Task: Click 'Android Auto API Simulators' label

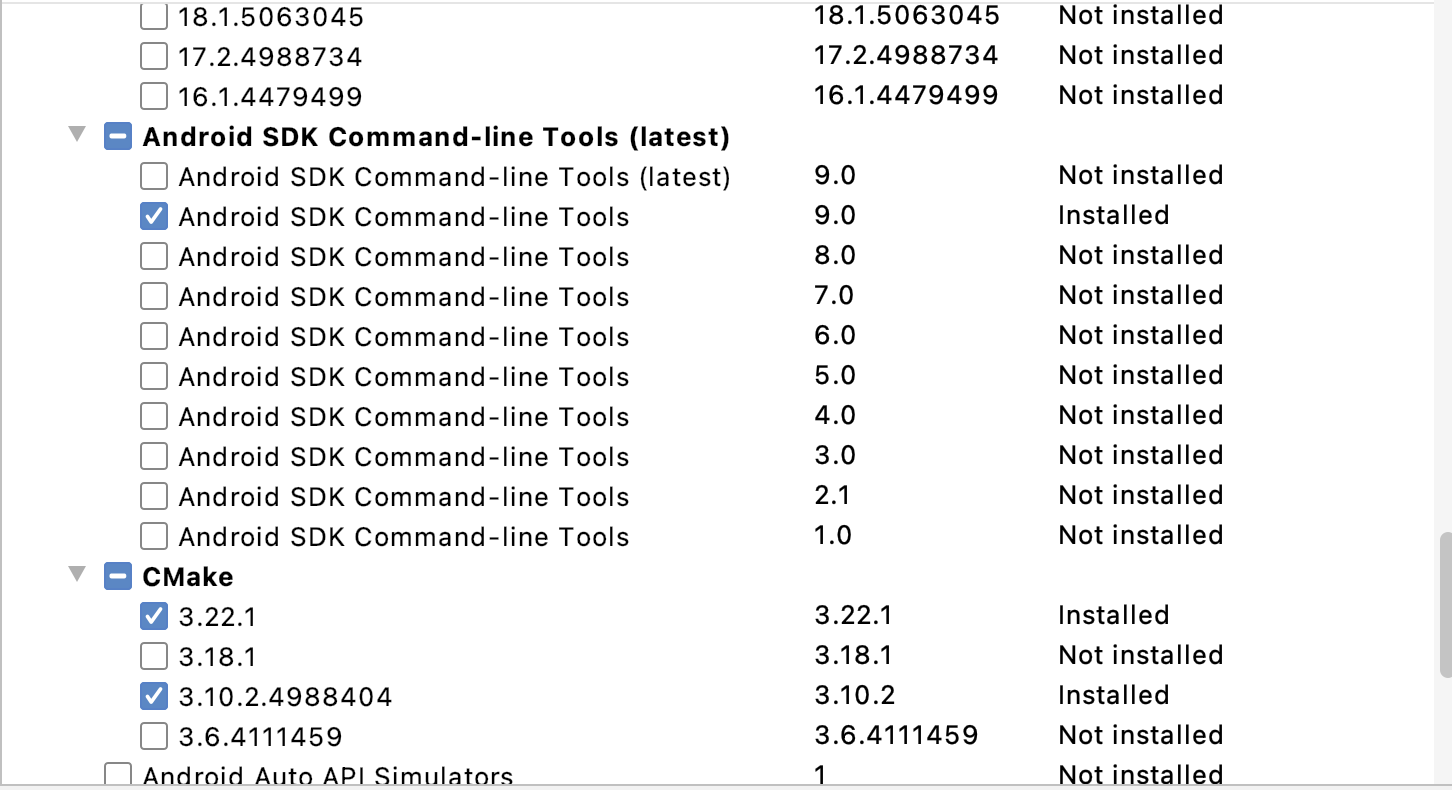Action: [x=328, y=777]
